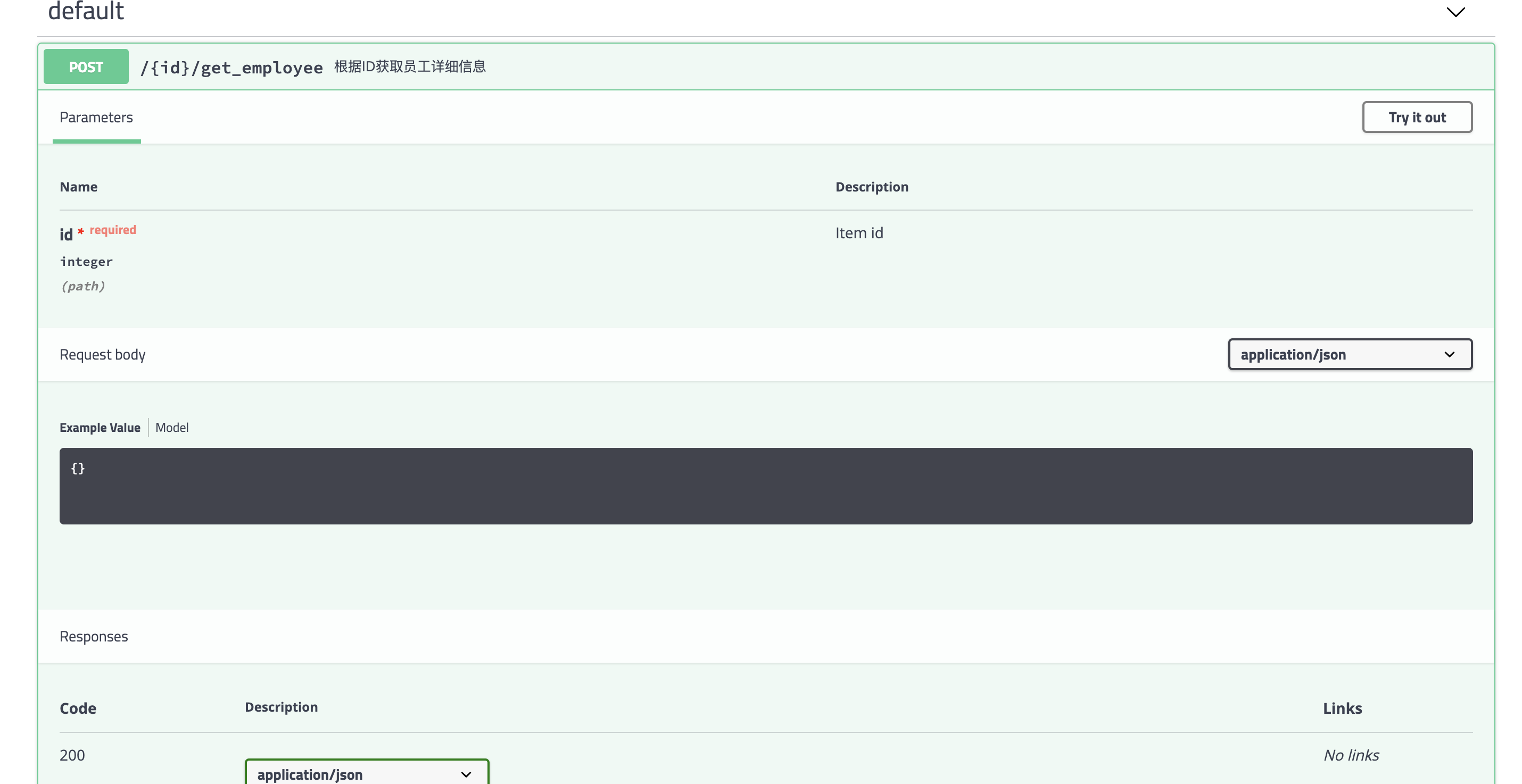Click the Chinese endpoint summary text
The width and height of the screenshot is (1522, 784).
point(410,66)
